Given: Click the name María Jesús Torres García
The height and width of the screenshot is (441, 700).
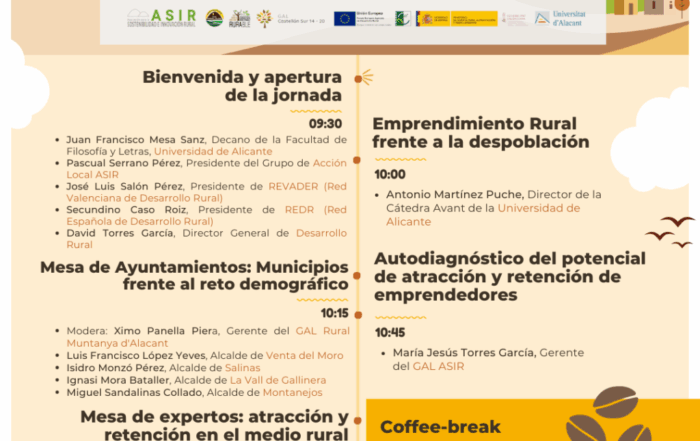Looking at the screenshot, I should [x=463, y=353].
